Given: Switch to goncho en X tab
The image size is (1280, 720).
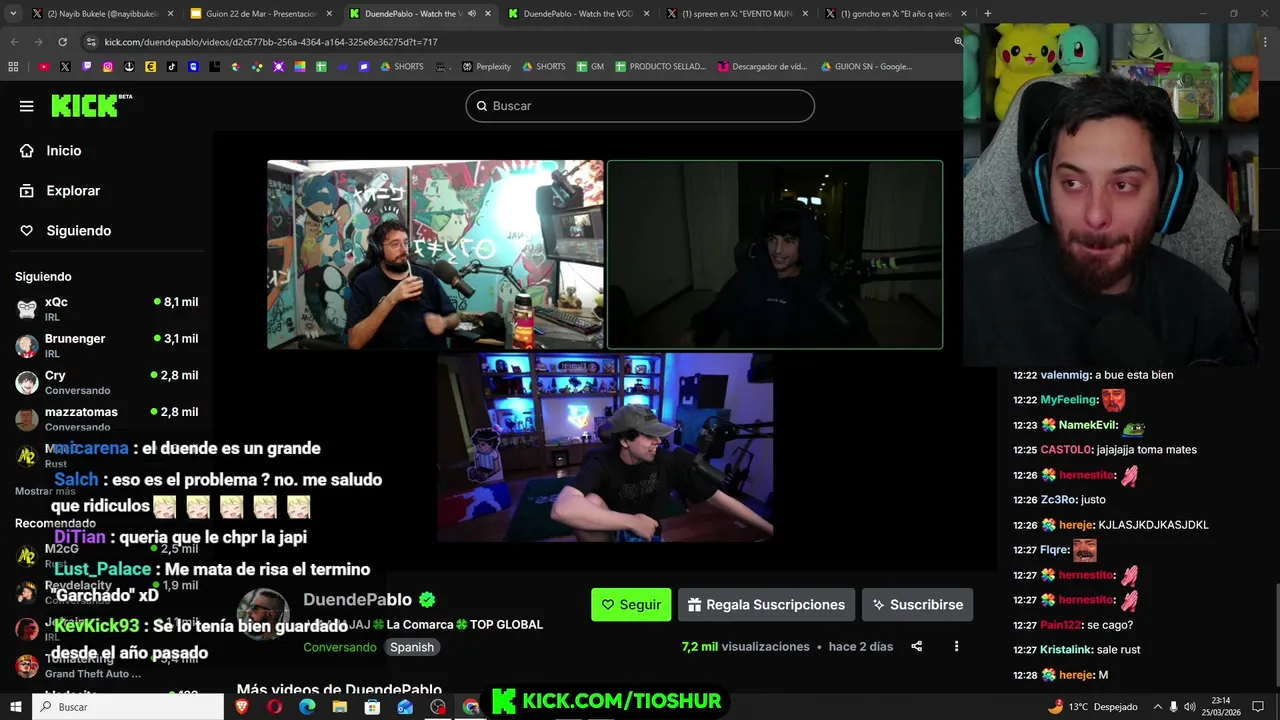Looking at the screenshot, I should (x=895, y=14).
